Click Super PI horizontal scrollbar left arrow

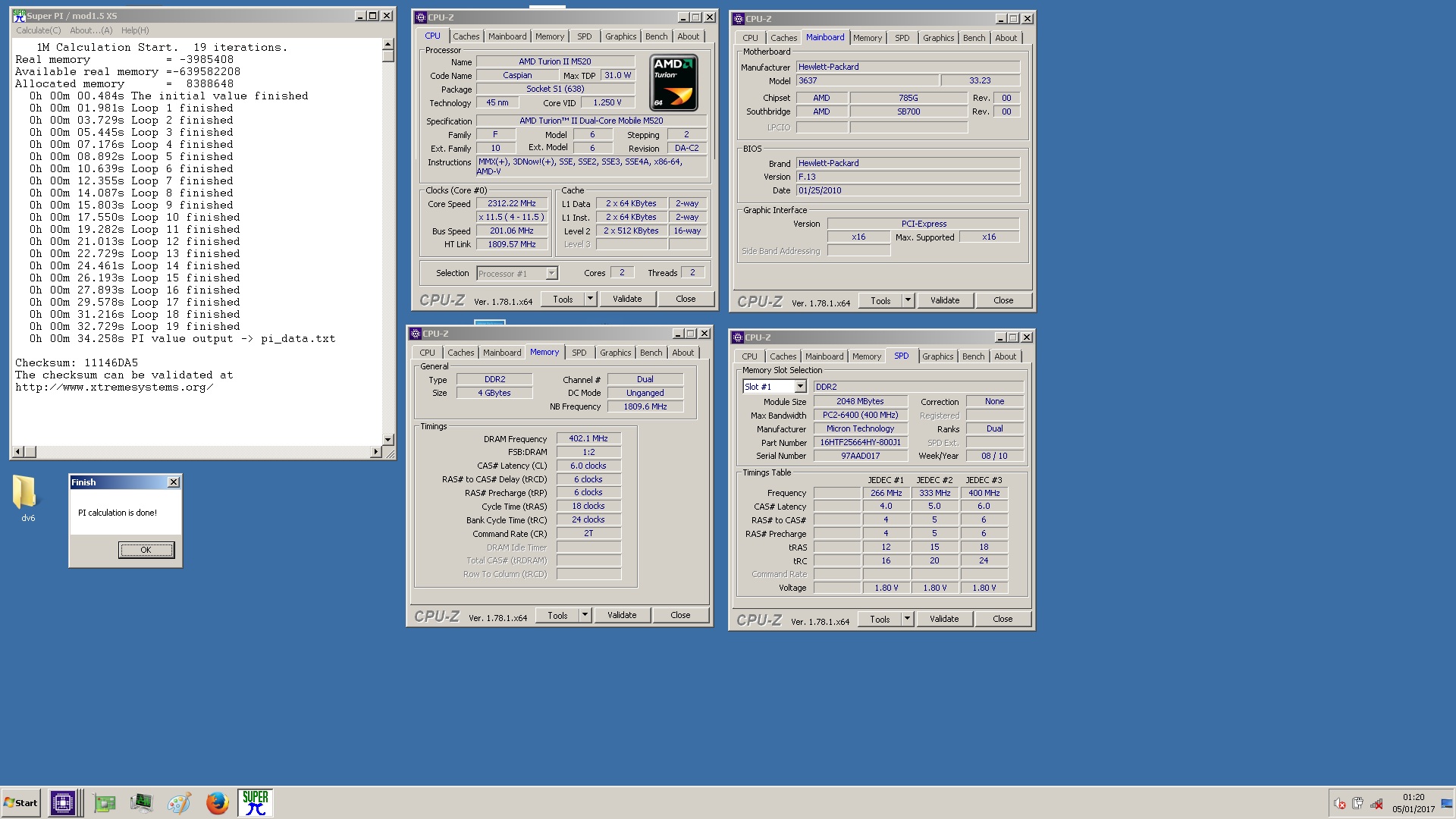18,452
